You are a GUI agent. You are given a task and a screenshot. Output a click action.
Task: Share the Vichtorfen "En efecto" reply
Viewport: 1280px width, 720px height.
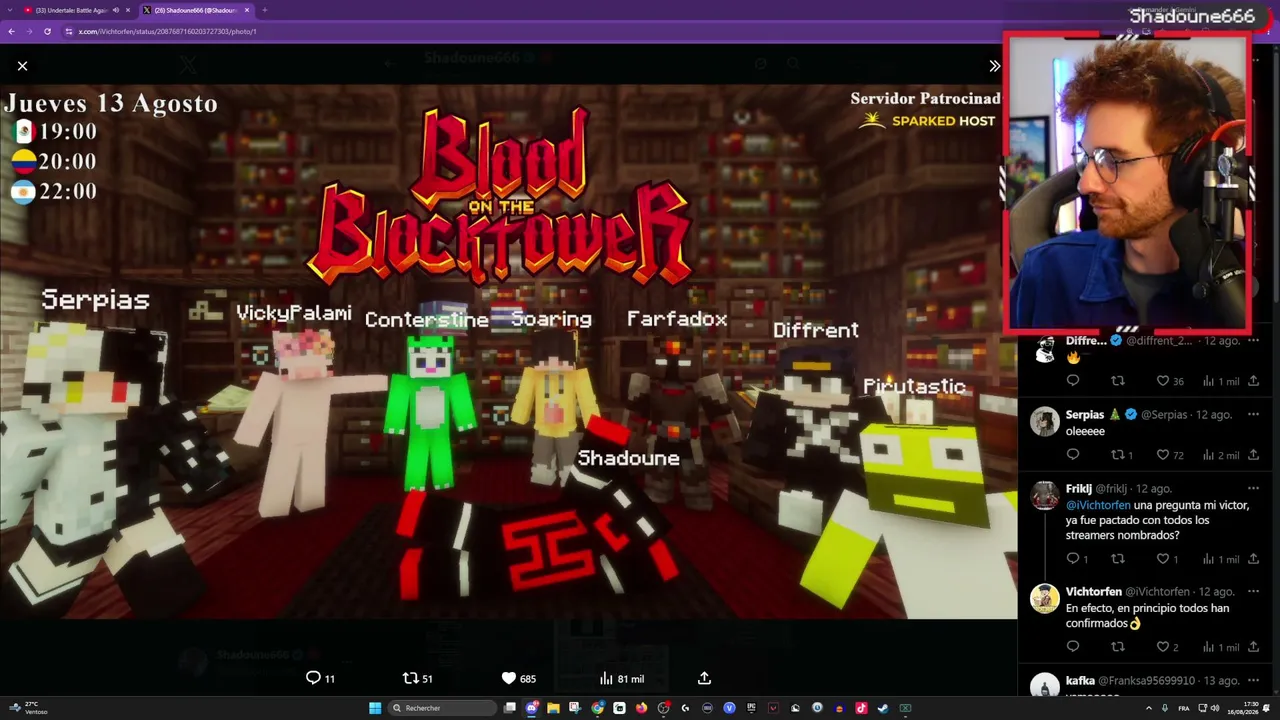(x=1253, y=647)
